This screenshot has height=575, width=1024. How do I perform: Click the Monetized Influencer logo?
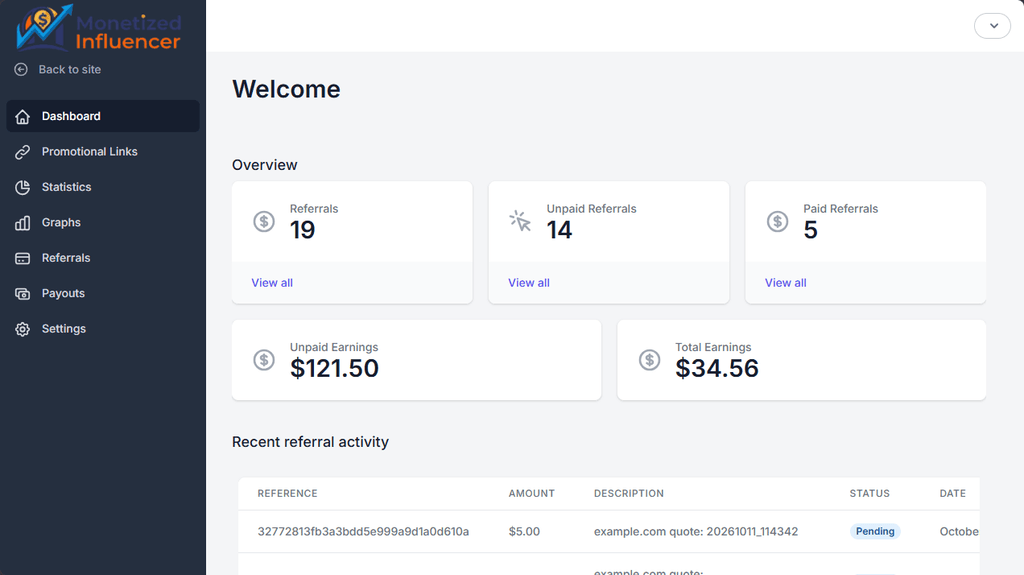coord(99,27)
